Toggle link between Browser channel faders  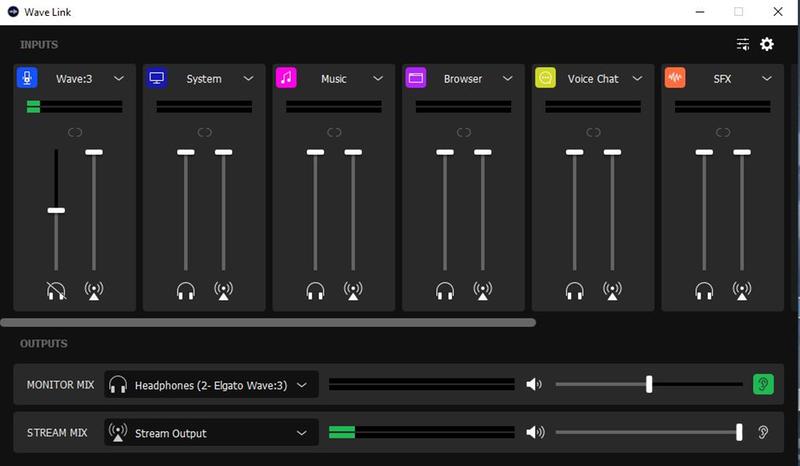tap(464, 132)
